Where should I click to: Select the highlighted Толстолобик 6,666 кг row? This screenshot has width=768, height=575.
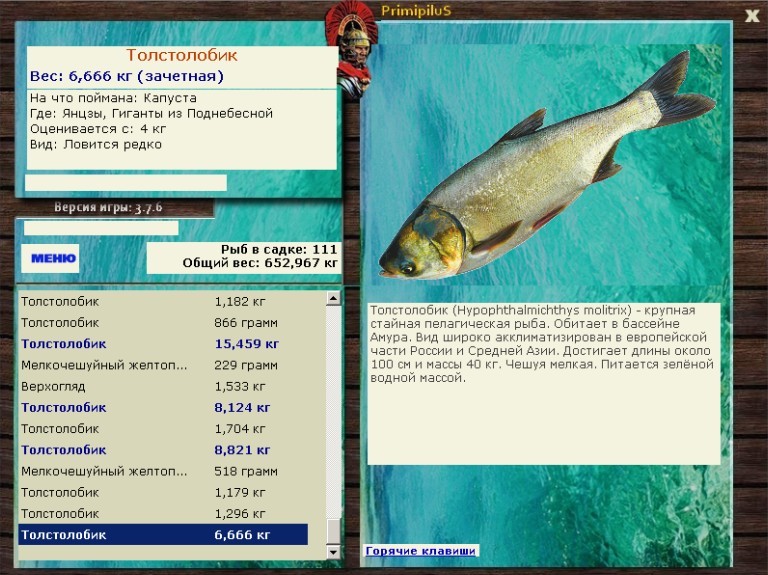163,535
